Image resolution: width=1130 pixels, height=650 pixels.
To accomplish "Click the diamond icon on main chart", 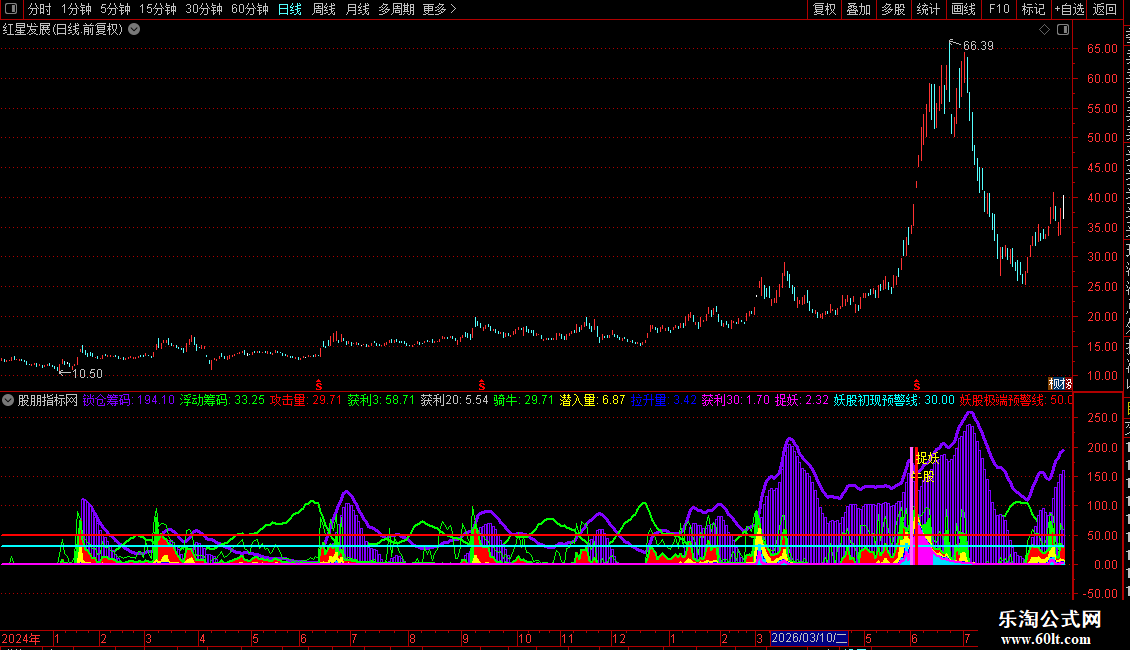I will (1044, 30).
